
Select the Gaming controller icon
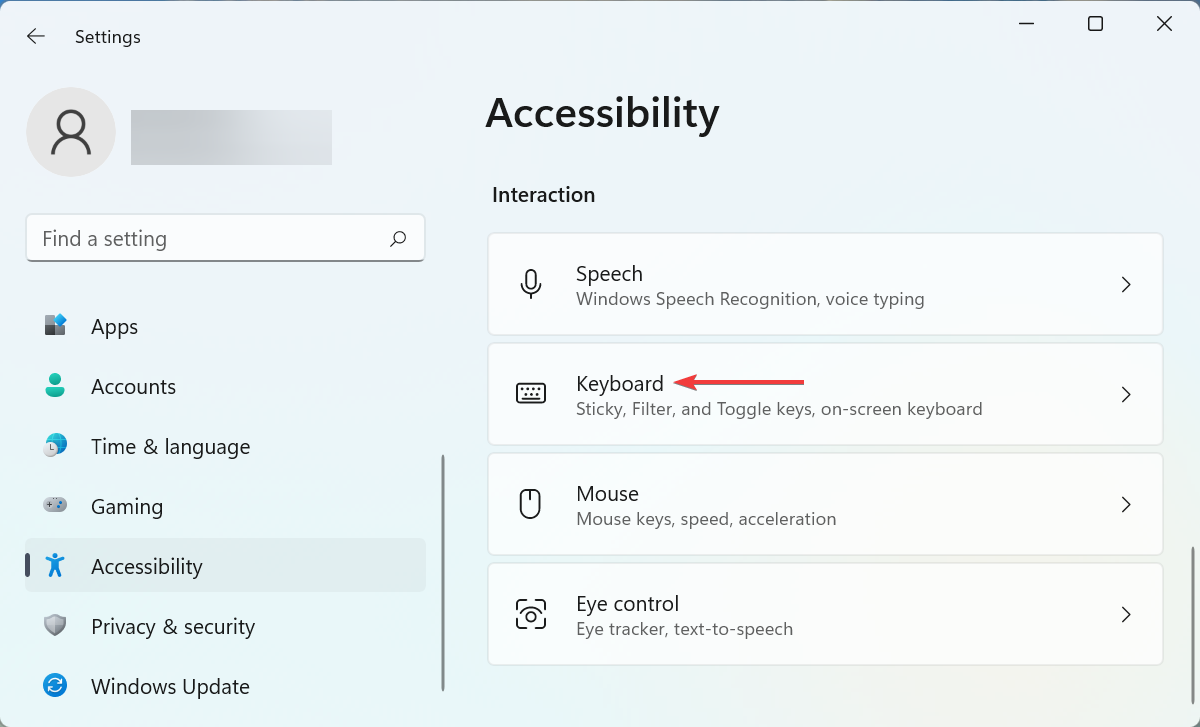coord(55,506)
